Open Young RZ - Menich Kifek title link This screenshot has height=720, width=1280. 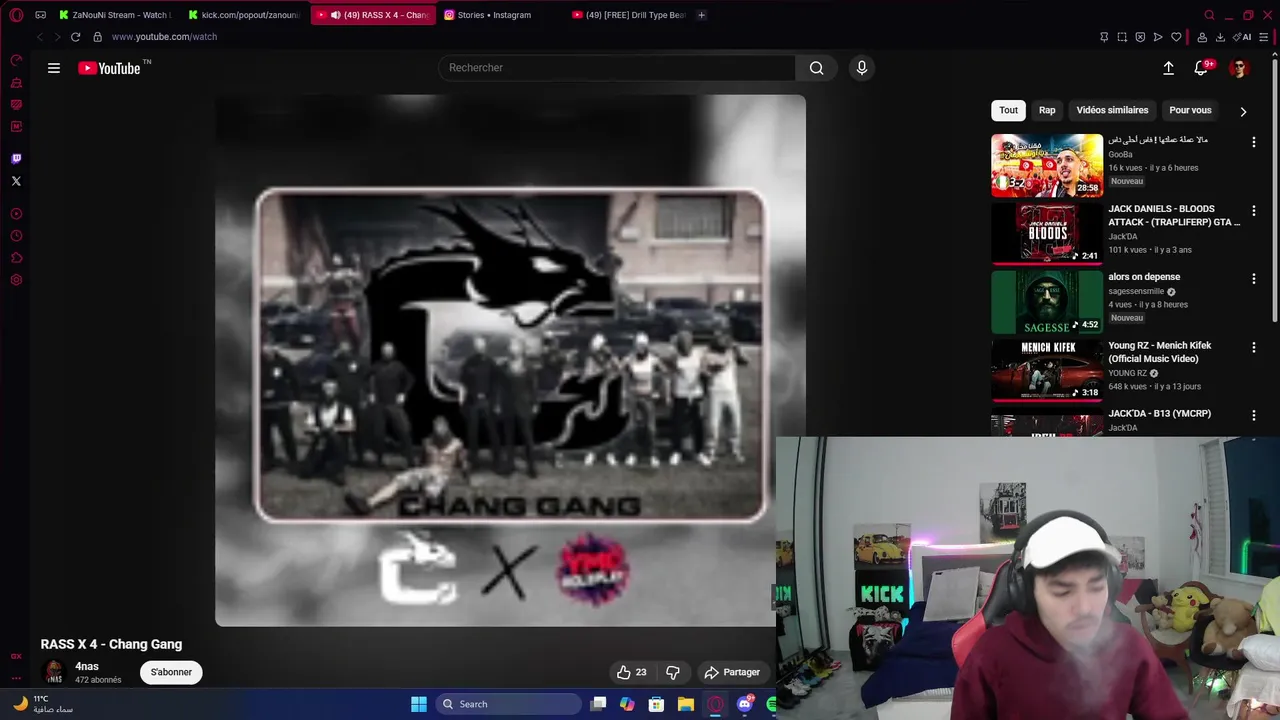pos(1160,352)
